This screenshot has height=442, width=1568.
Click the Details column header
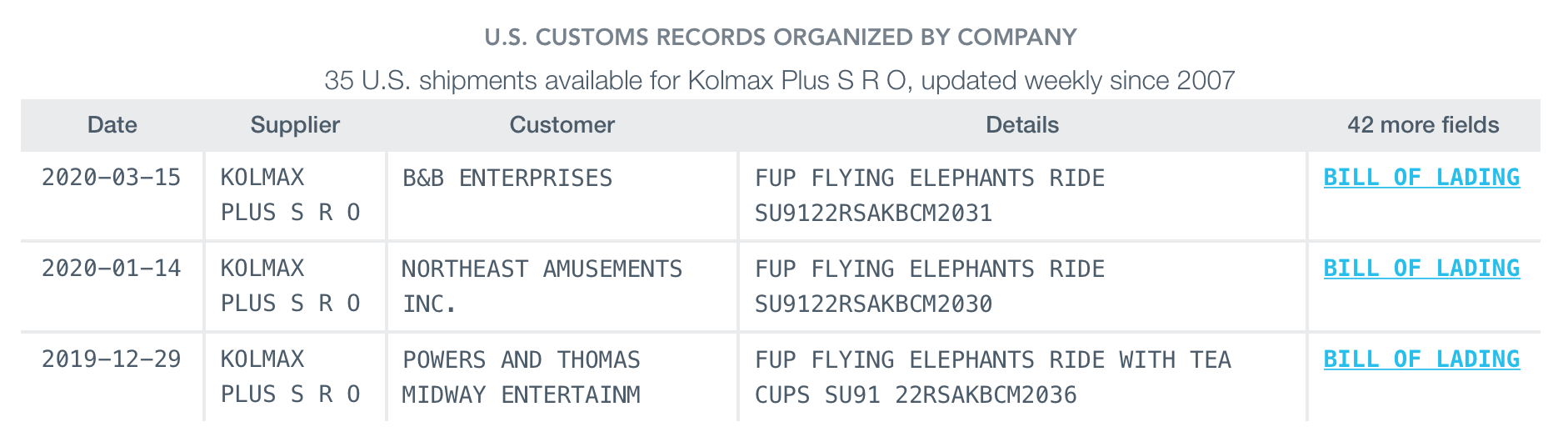(x=1021, y=125)
